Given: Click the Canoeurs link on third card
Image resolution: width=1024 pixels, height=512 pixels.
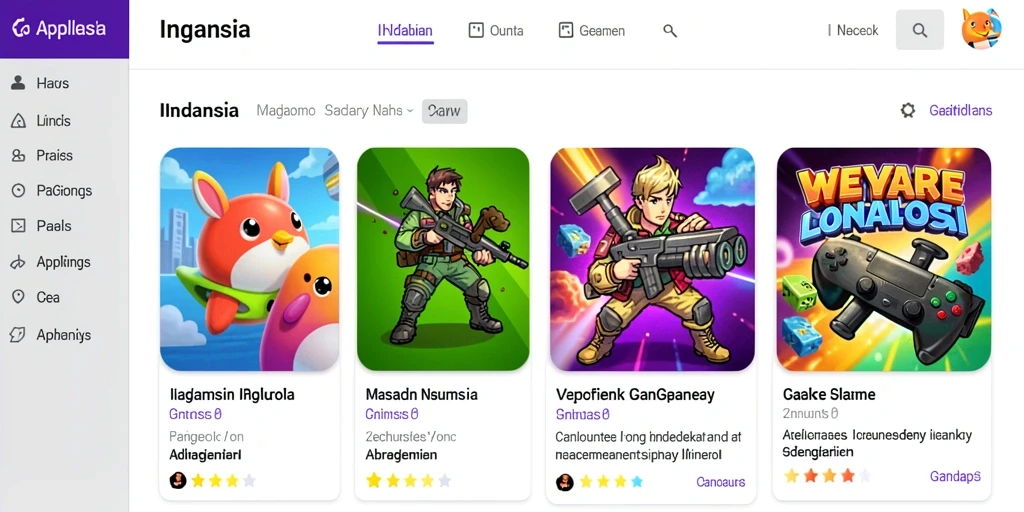Looking at the screenshot, I should pyautogui.click(x=720, y=482).
